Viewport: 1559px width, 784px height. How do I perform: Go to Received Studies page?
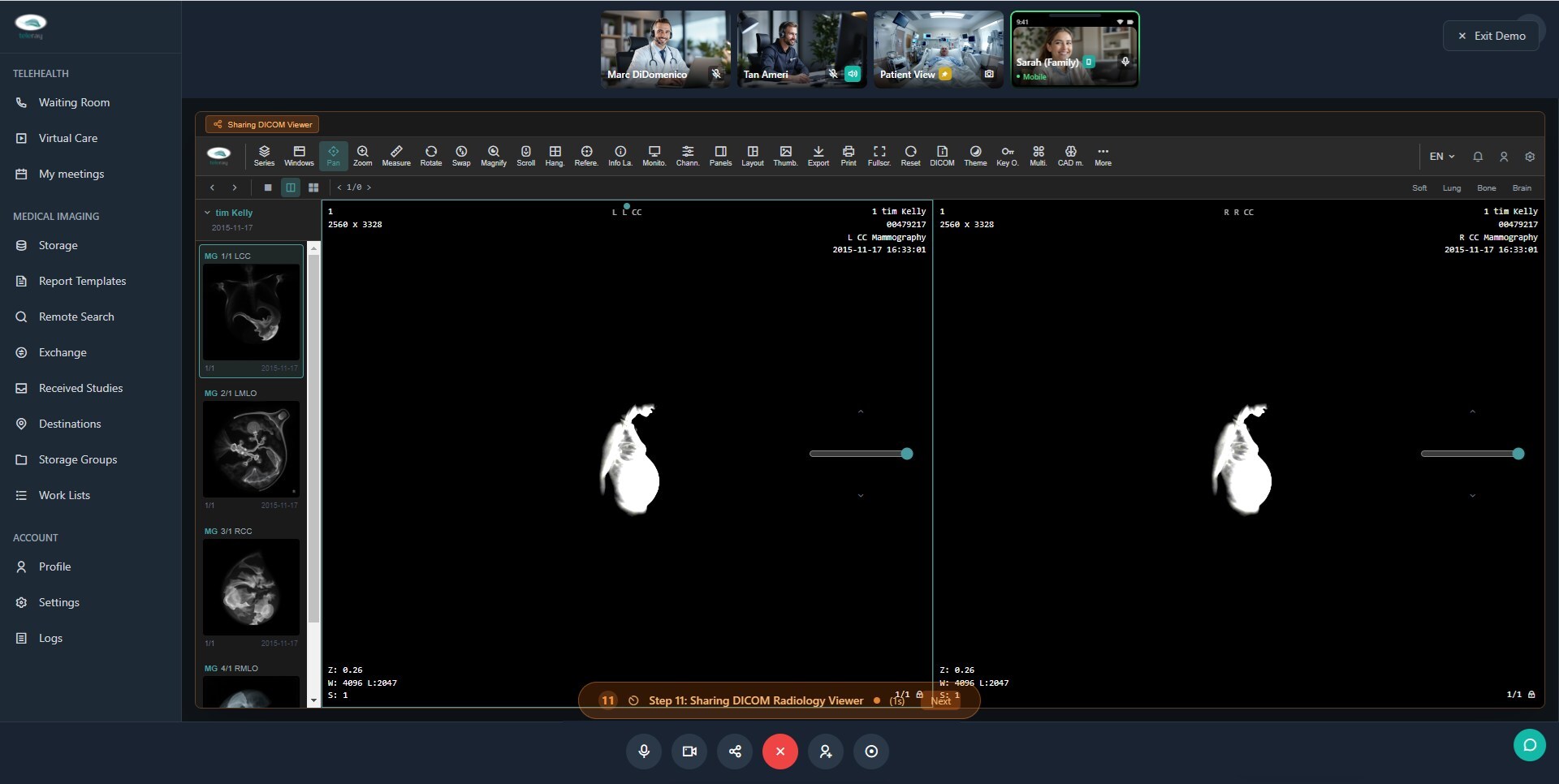(x=80, y=388)
